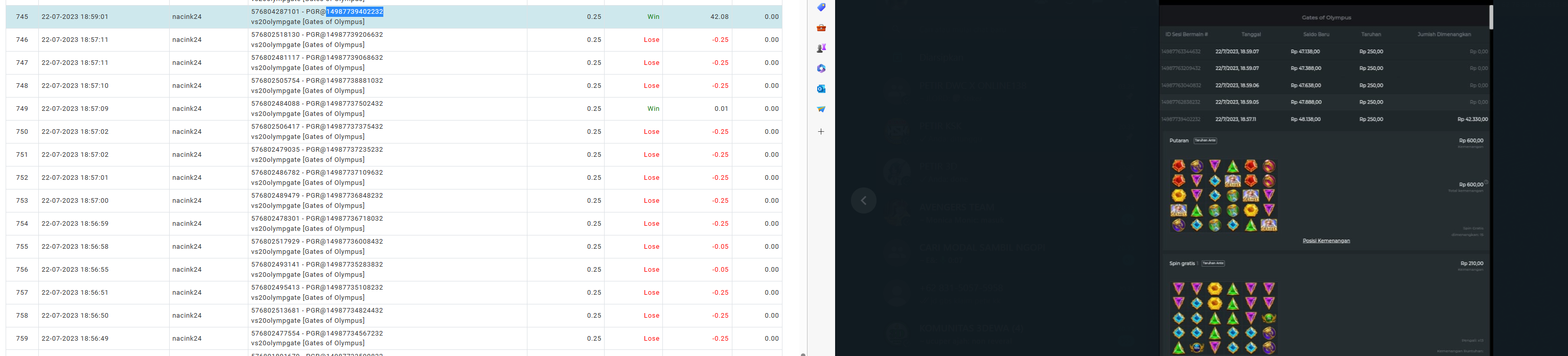The image size is (1568, 356).
Task: Open the paper plane sidebar icon
Action: (821, 109)
